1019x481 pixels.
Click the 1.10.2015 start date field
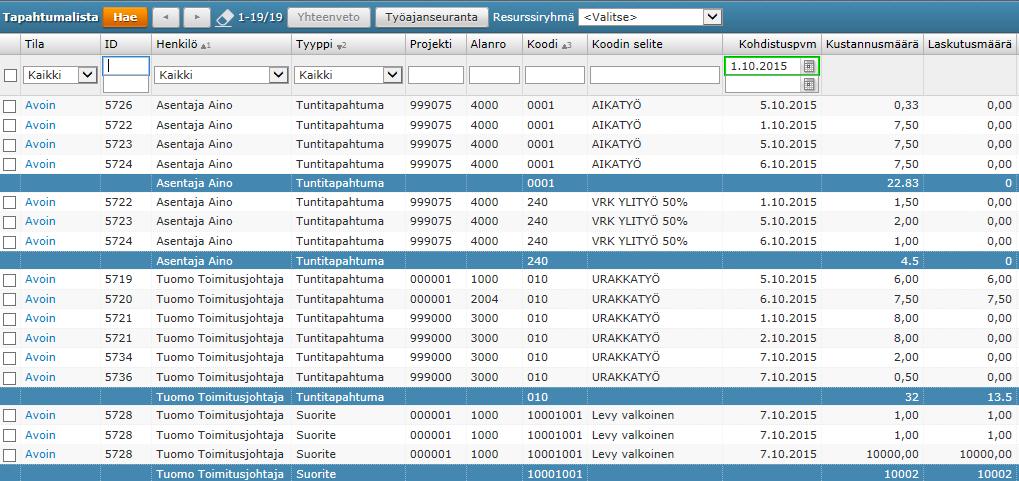pos(763,66)
